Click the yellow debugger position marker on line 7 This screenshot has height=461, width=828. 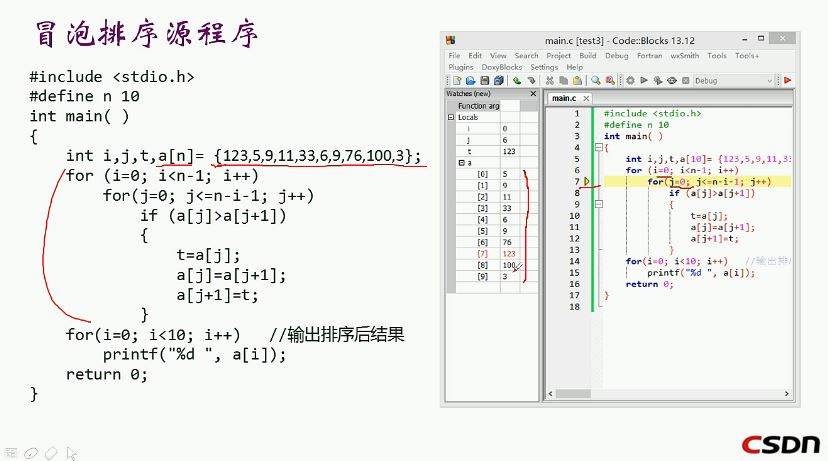pyautogui.click(x=587, y=182)
